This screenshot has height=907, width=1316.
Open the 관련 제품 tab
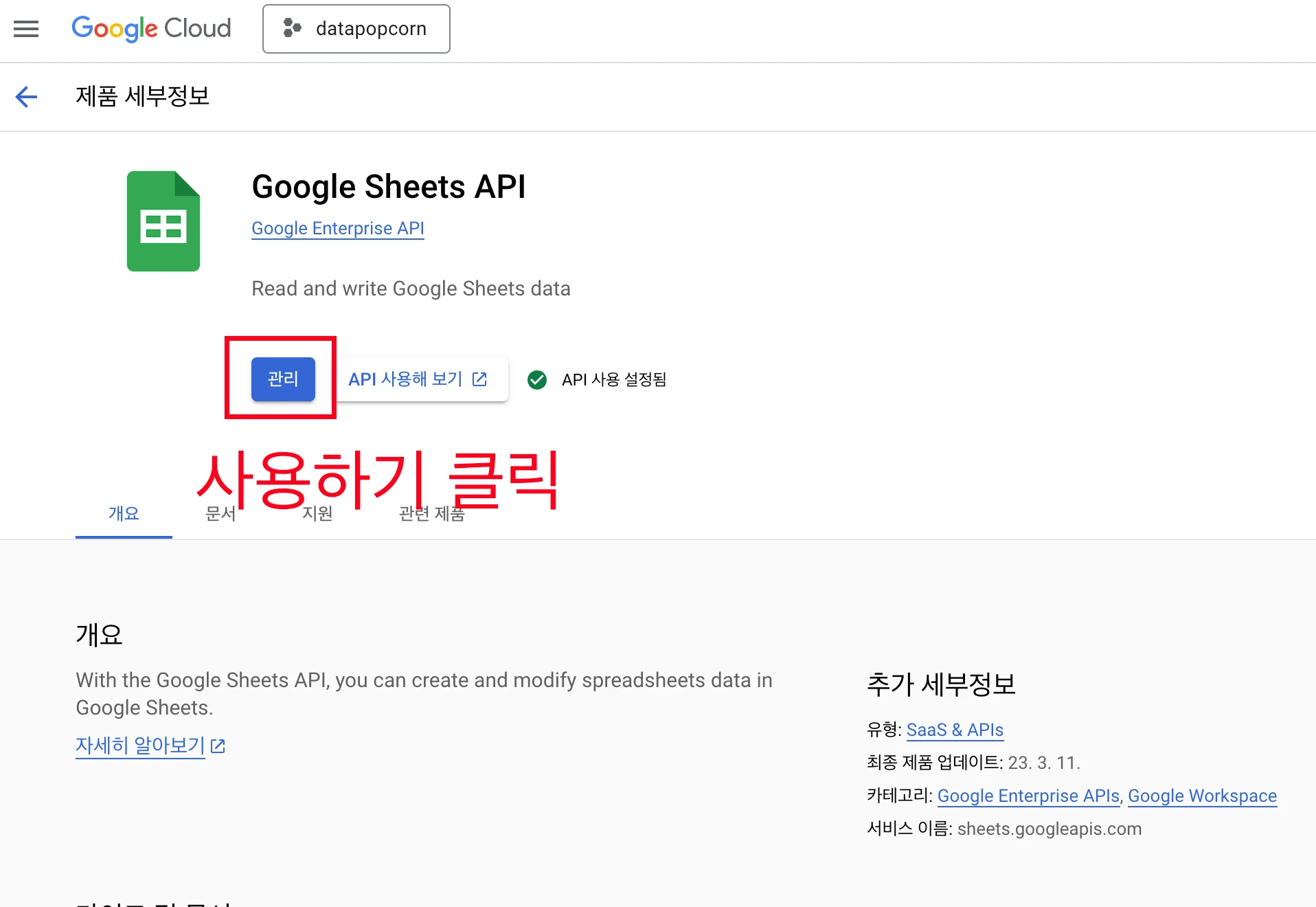click(432, 513)
